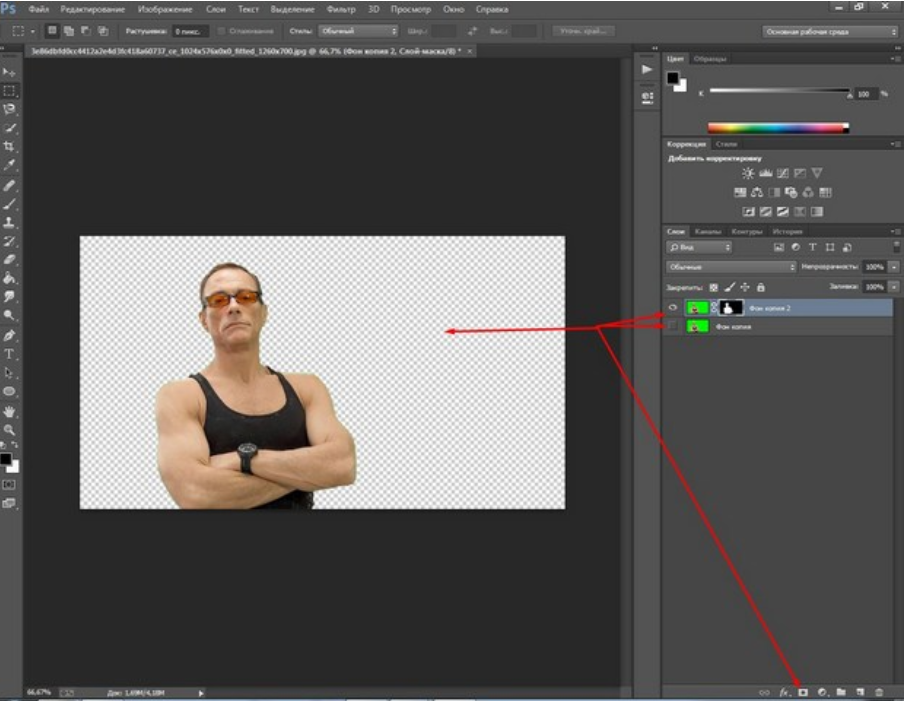Hide the Фон копия 2 layer
Image resolution: width=905 pixels, height=701 pixels.
tap(672, 308)
